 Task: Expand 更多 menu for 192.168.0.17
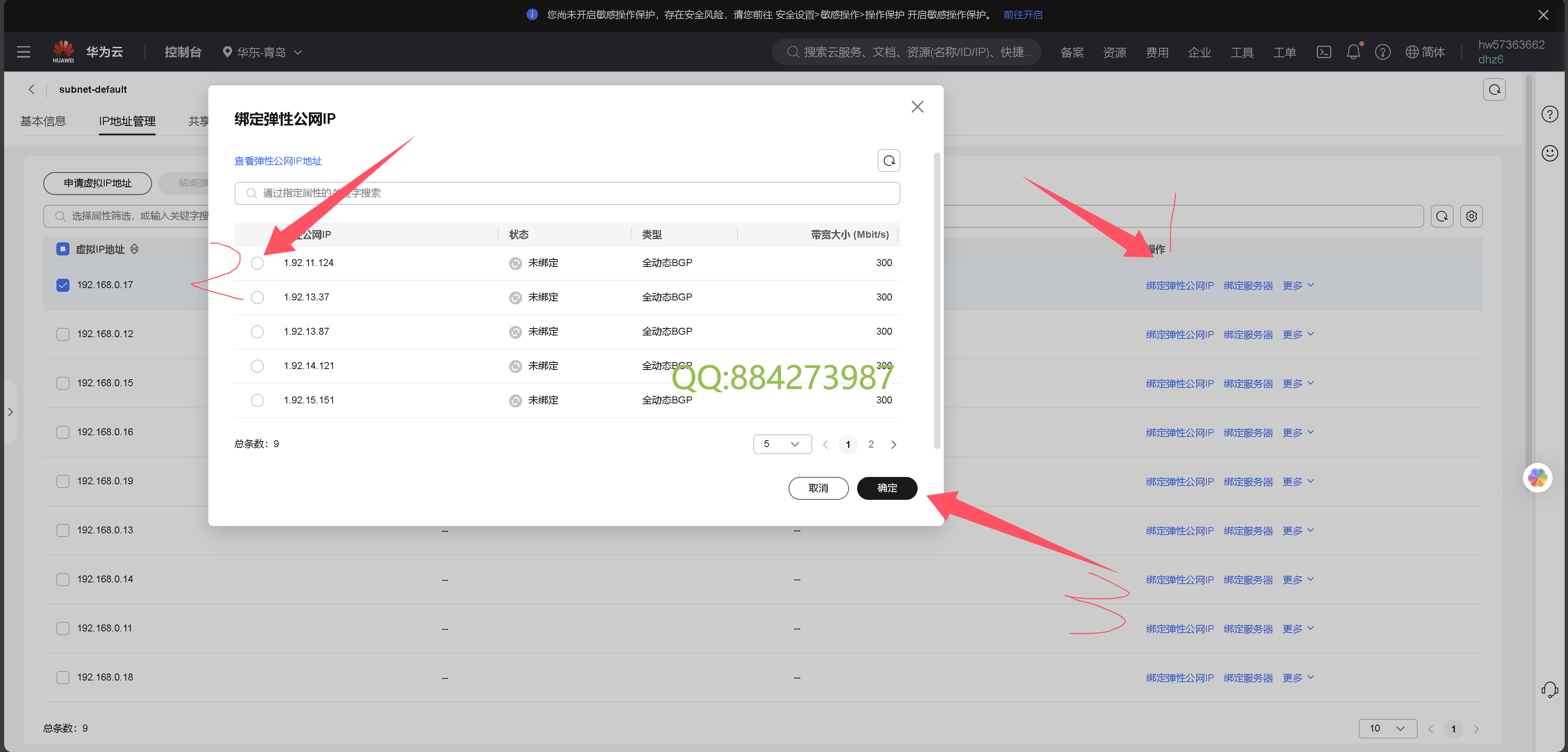click(x=1298, y=286)
